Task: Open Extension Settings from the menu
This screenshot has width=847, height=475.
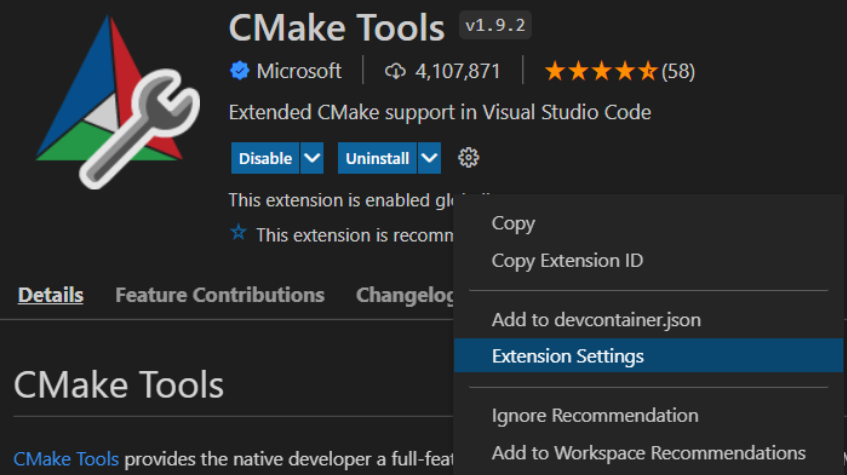Action: pos(648,356)
